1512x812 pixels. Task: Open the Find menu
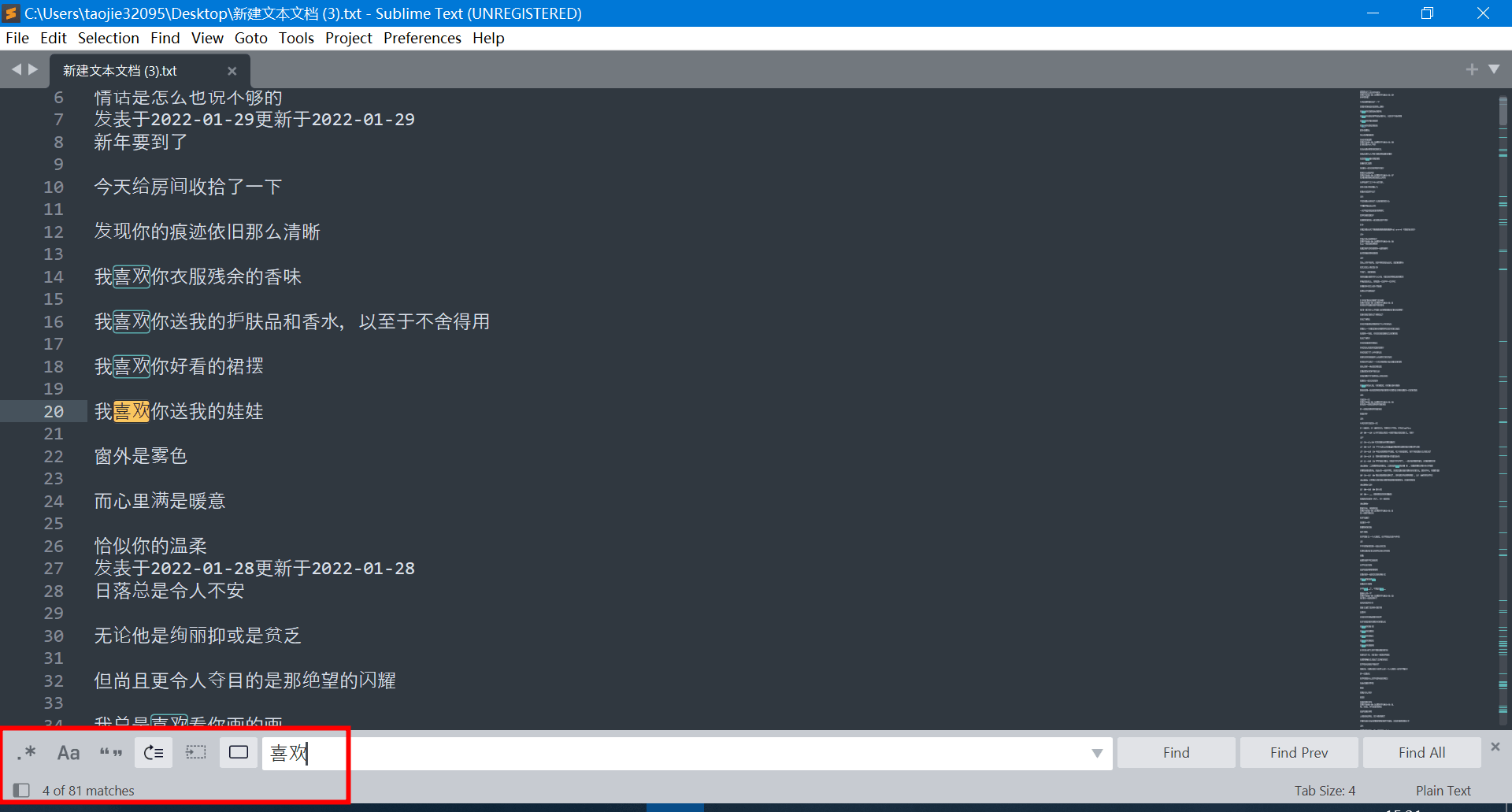[165, 38]
